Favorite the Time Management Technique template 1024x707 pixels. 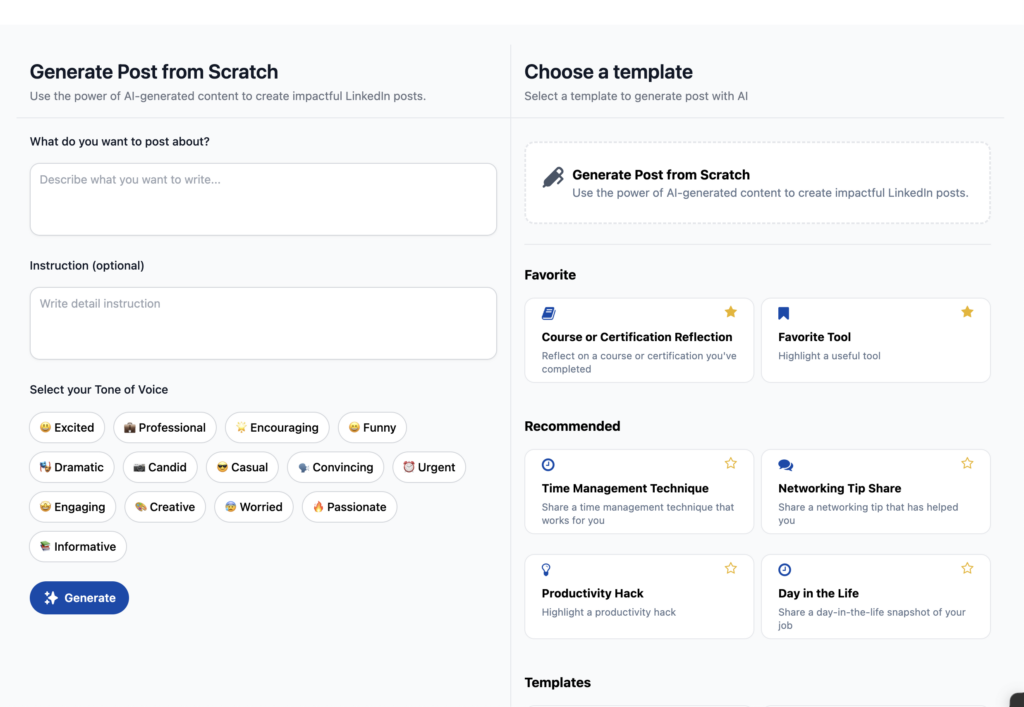pyautogui.click(x=730, y=463)
